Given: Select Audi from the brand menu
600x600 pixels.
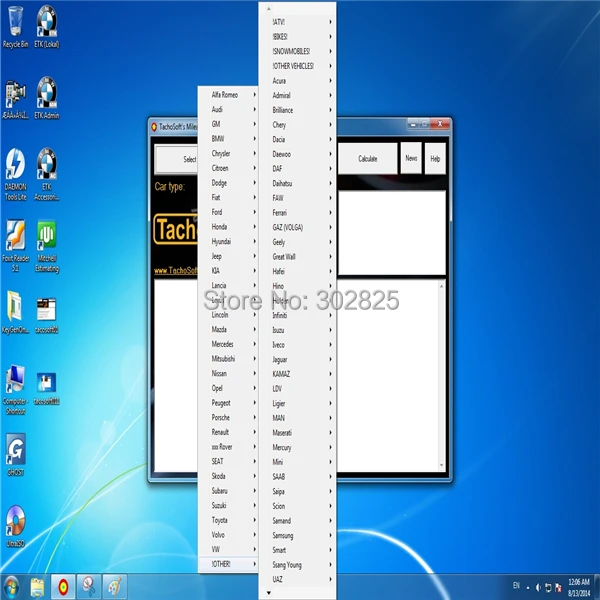Looking at the screenshot, I should (x=228, y=109).
